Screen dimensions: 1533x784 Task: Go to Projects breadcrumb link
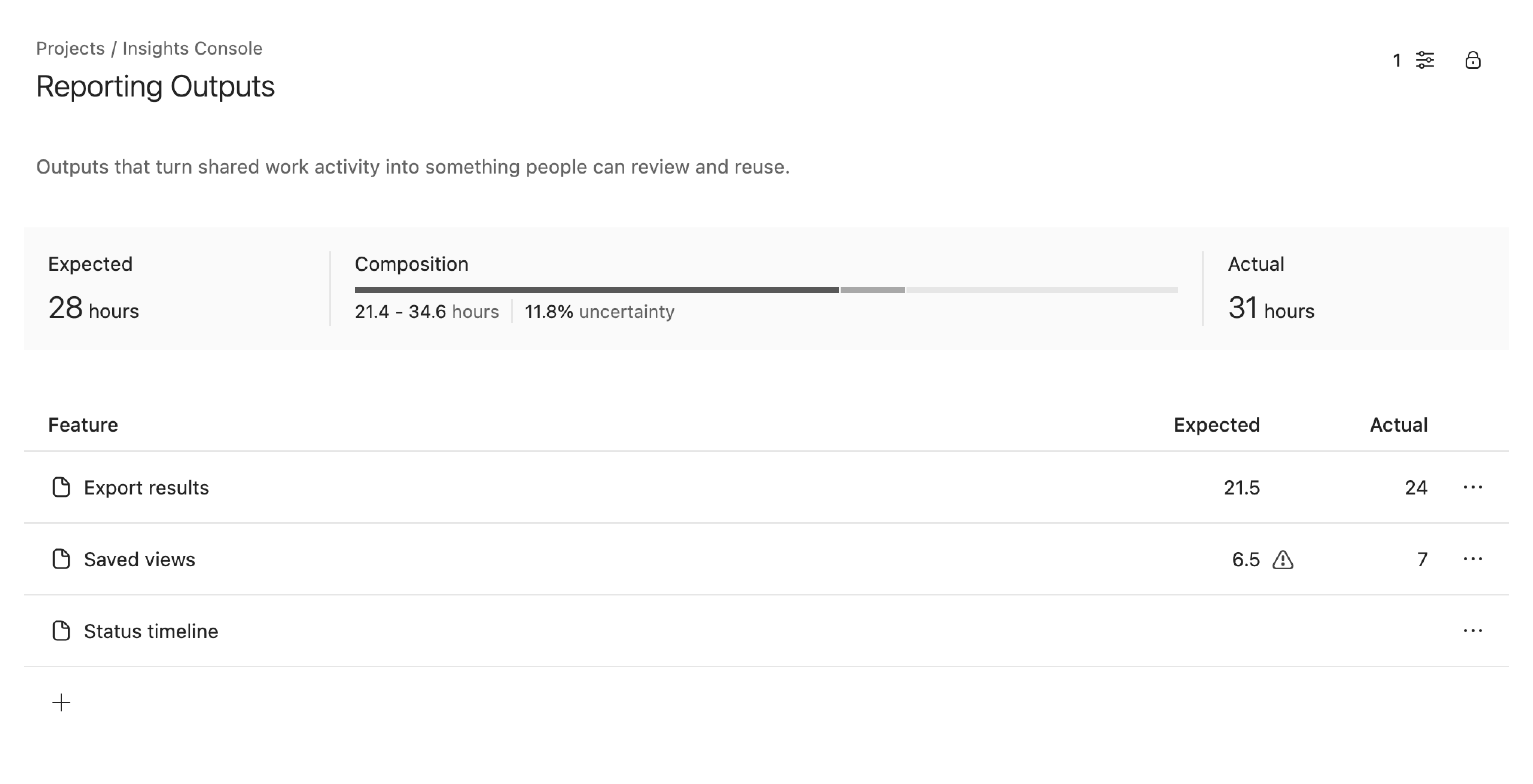[x=70, y=48]
